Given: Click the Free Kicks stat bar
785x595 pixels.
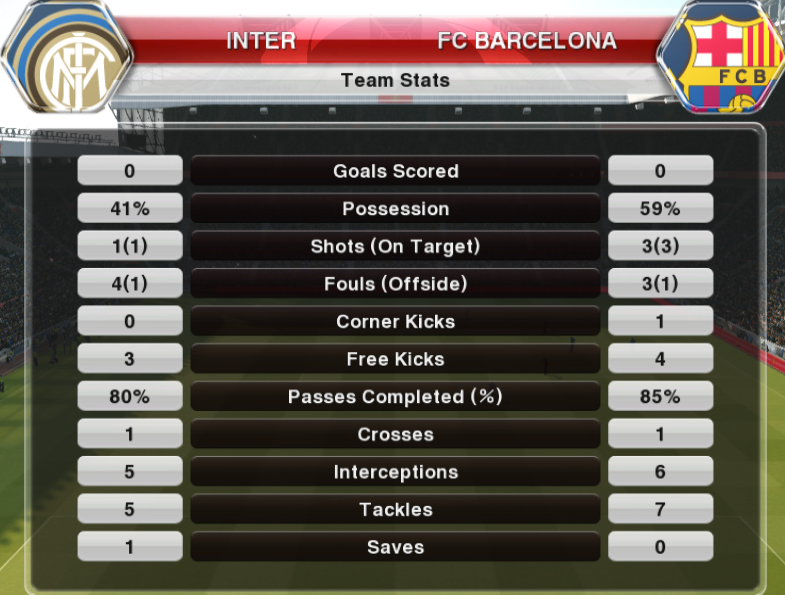Looking at the screenshot, I should click(395, 358).
